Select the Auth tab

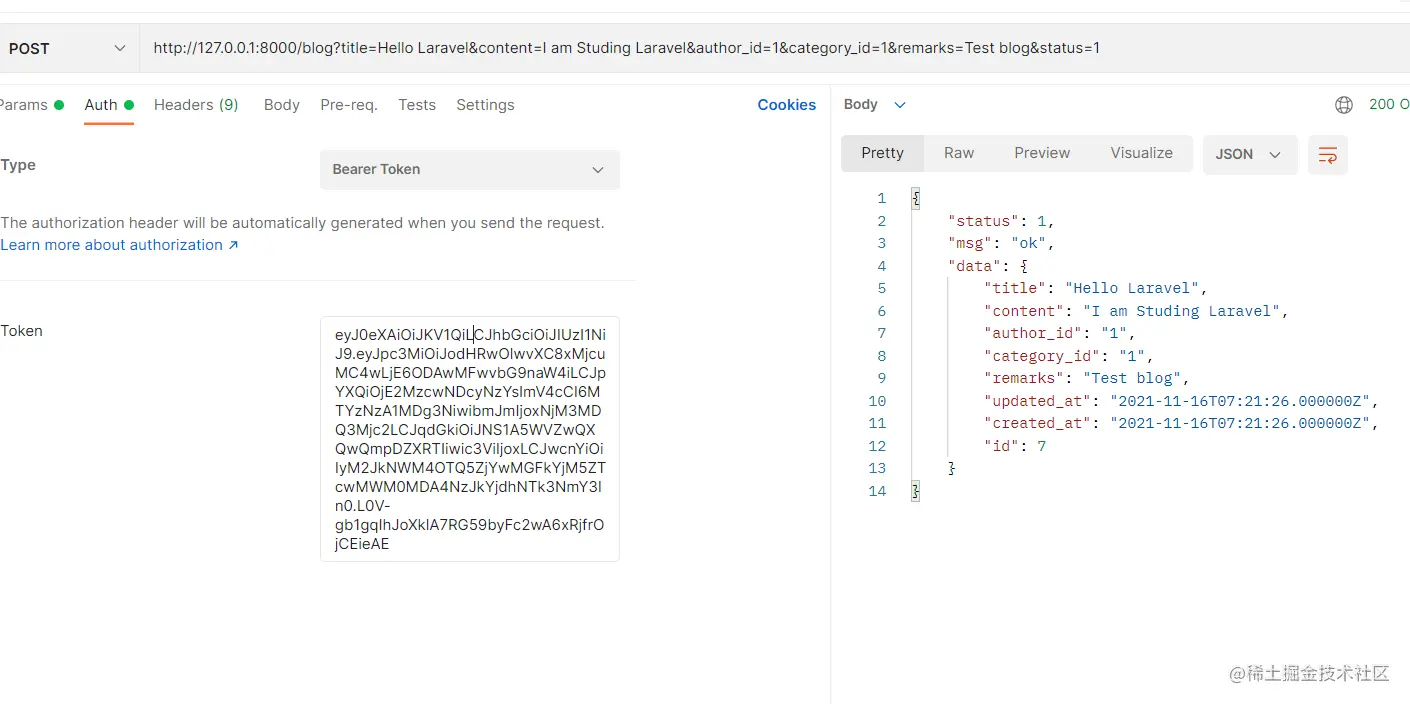[x=101, y=105]
